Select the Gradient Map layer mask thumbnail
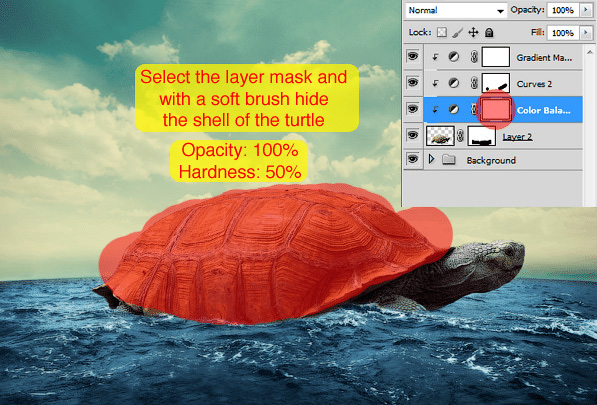This screenshot has width=597, height=405. (x=496, y=57)
